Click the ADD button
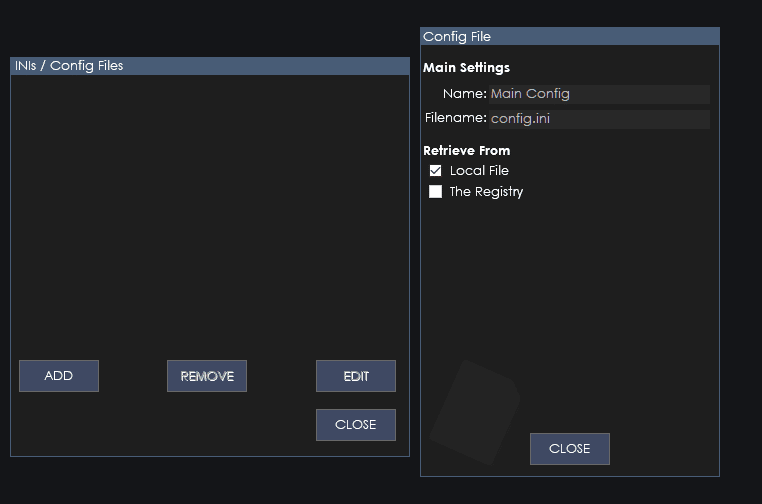The height and width of the screenshot is (504, 762). click(x=59, y=376)
